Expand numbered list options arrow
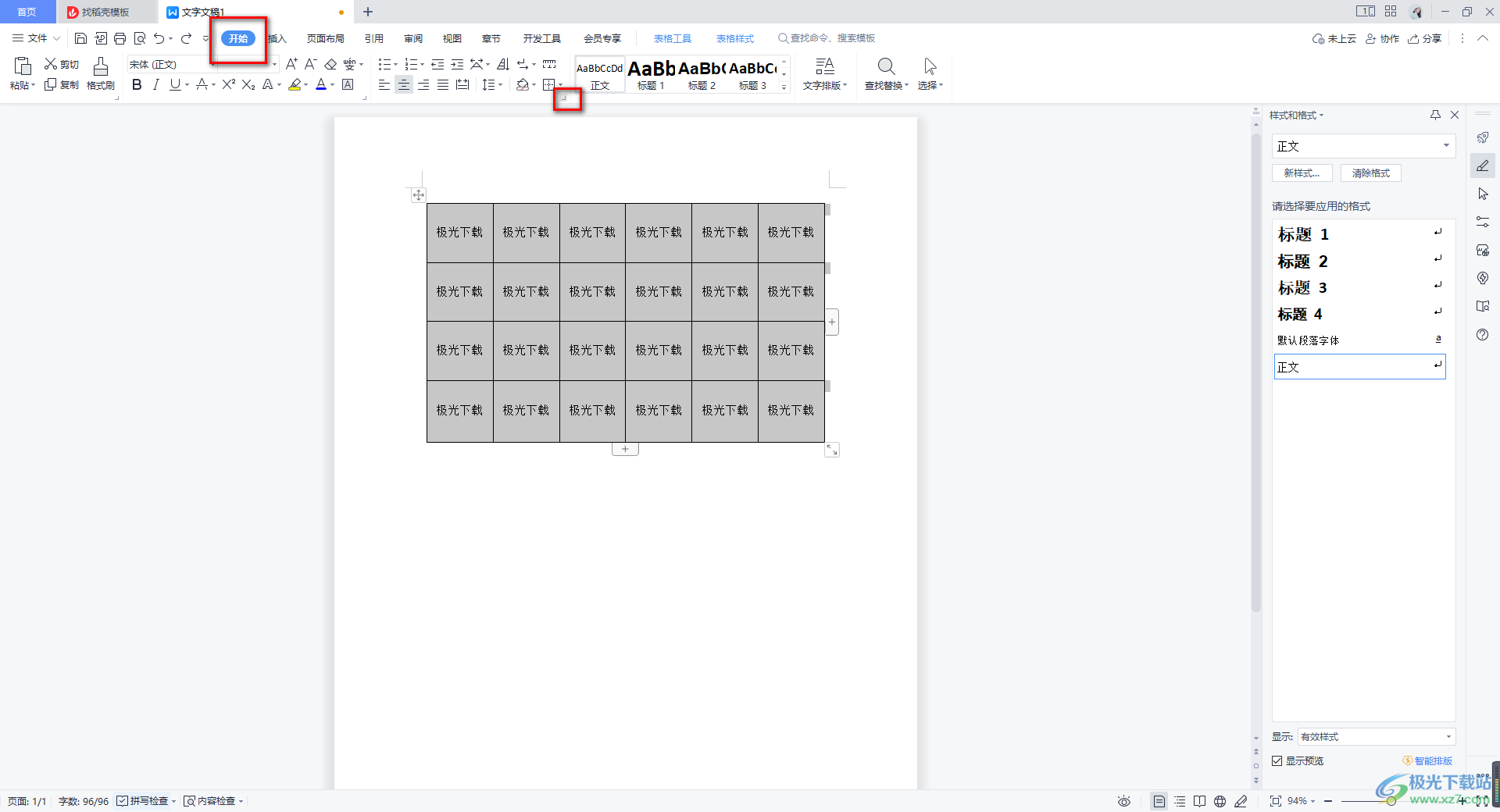This screenshot has width=1500, height=812. coord(423,65)
